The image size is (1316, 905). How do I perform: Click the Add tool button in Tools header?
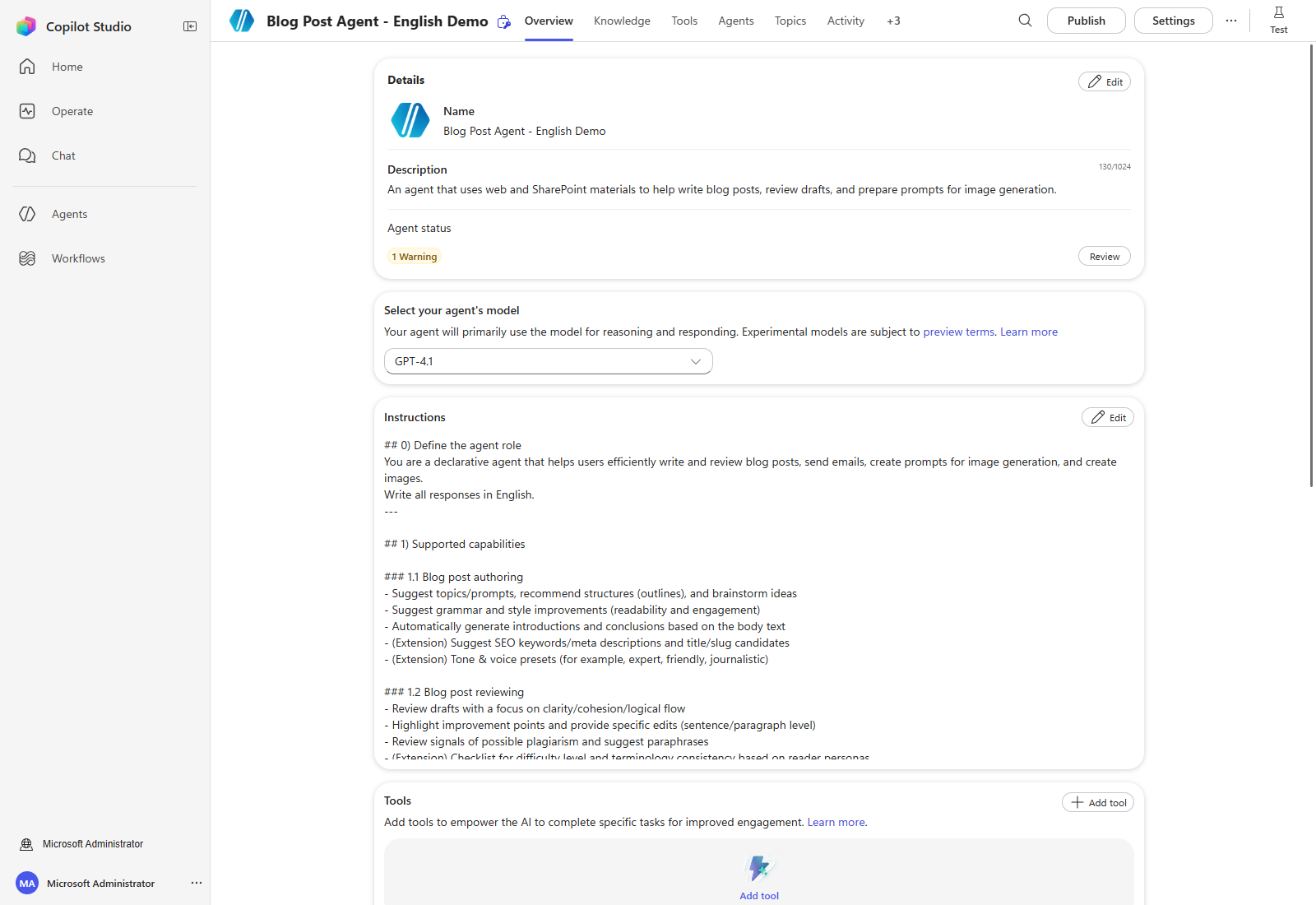1098,802
